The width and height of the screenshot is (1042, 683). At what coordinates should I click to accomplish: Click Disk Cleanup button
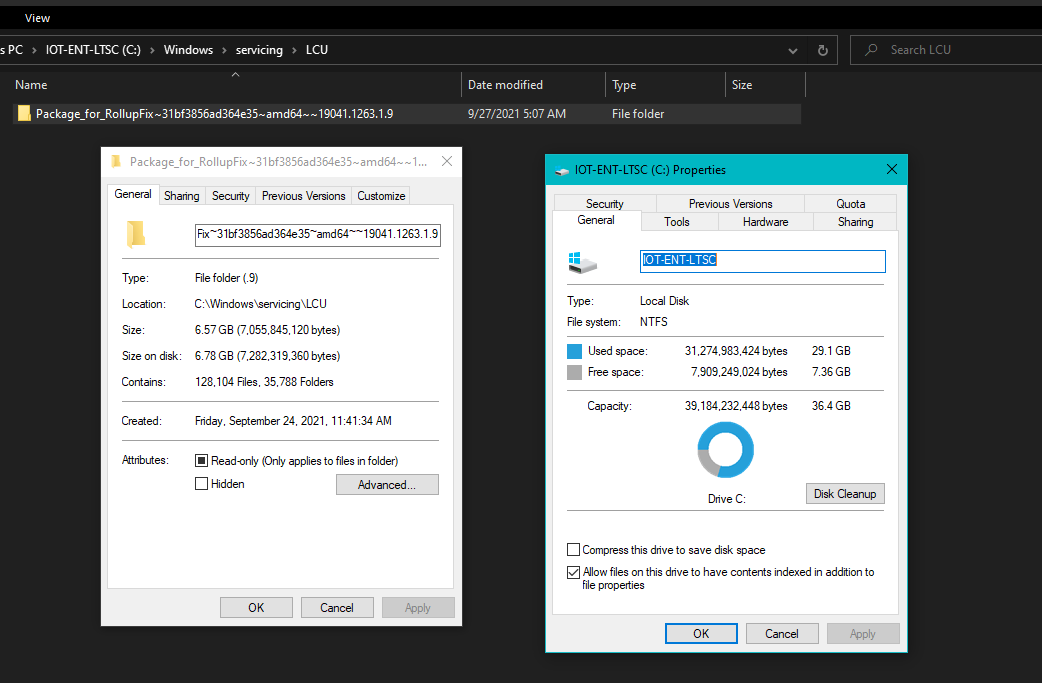click(845, 494)
